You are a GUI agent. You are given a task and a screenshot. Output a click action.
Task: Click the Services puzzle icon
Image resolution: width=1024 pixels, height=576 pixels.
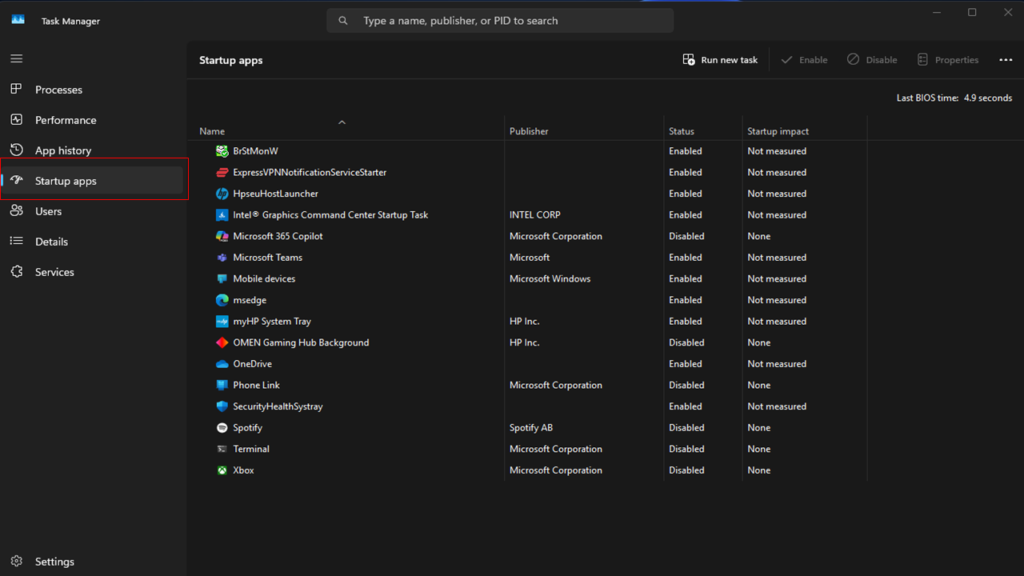[16, 271]
